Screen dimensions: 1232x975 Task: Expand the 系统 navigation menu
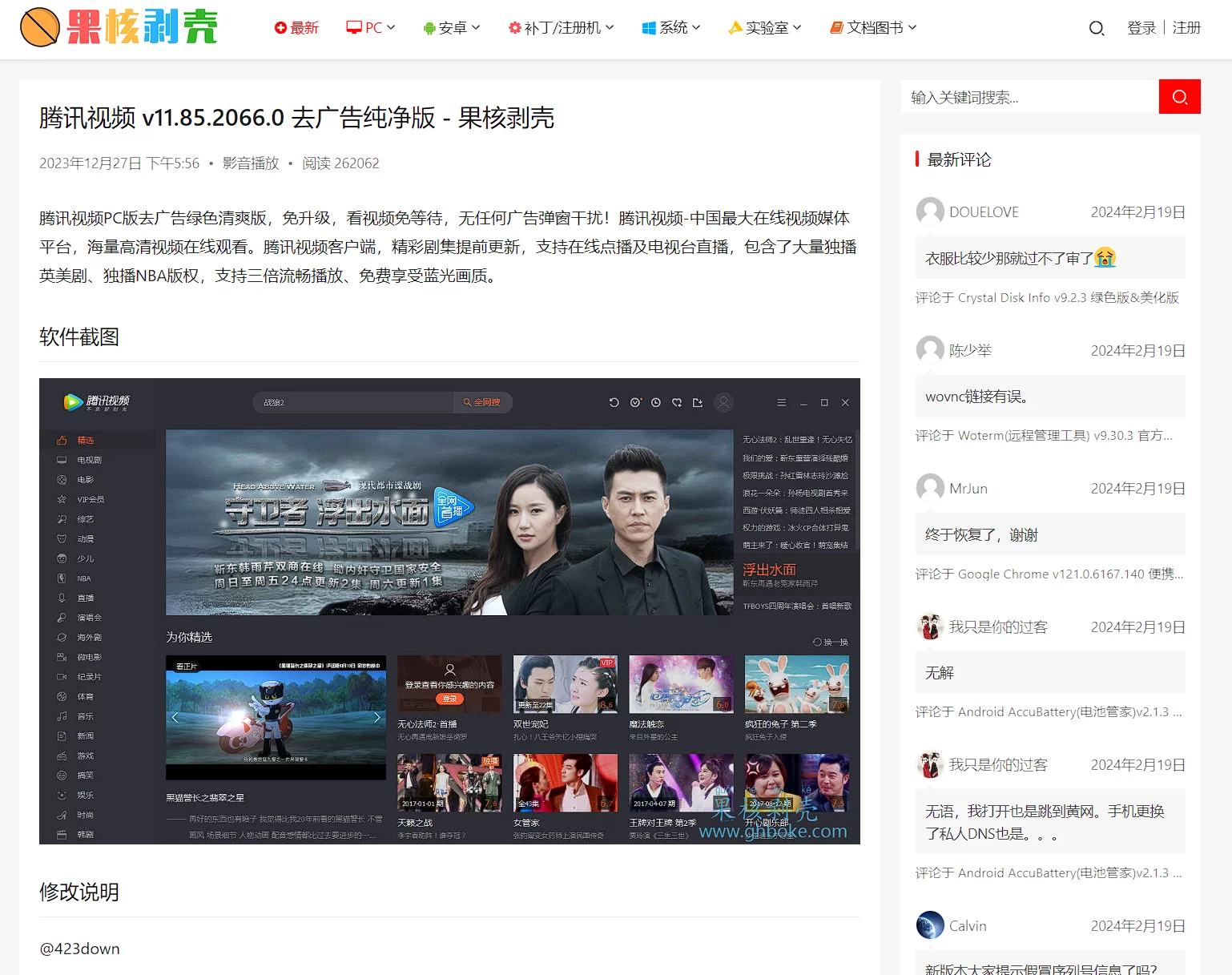671,28
